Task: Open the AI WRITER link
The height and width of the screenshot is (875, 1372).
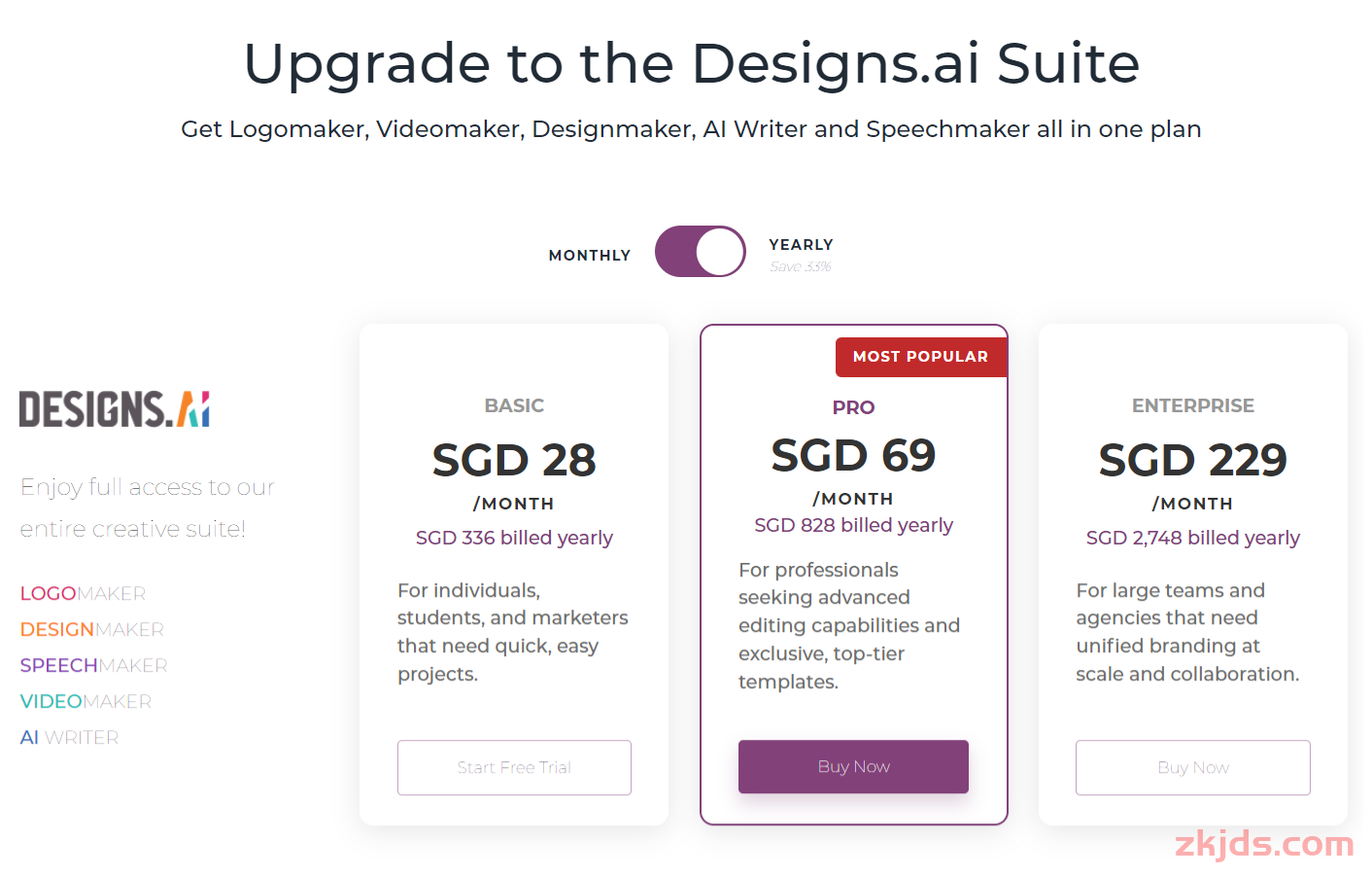Action: coord(69,737)
